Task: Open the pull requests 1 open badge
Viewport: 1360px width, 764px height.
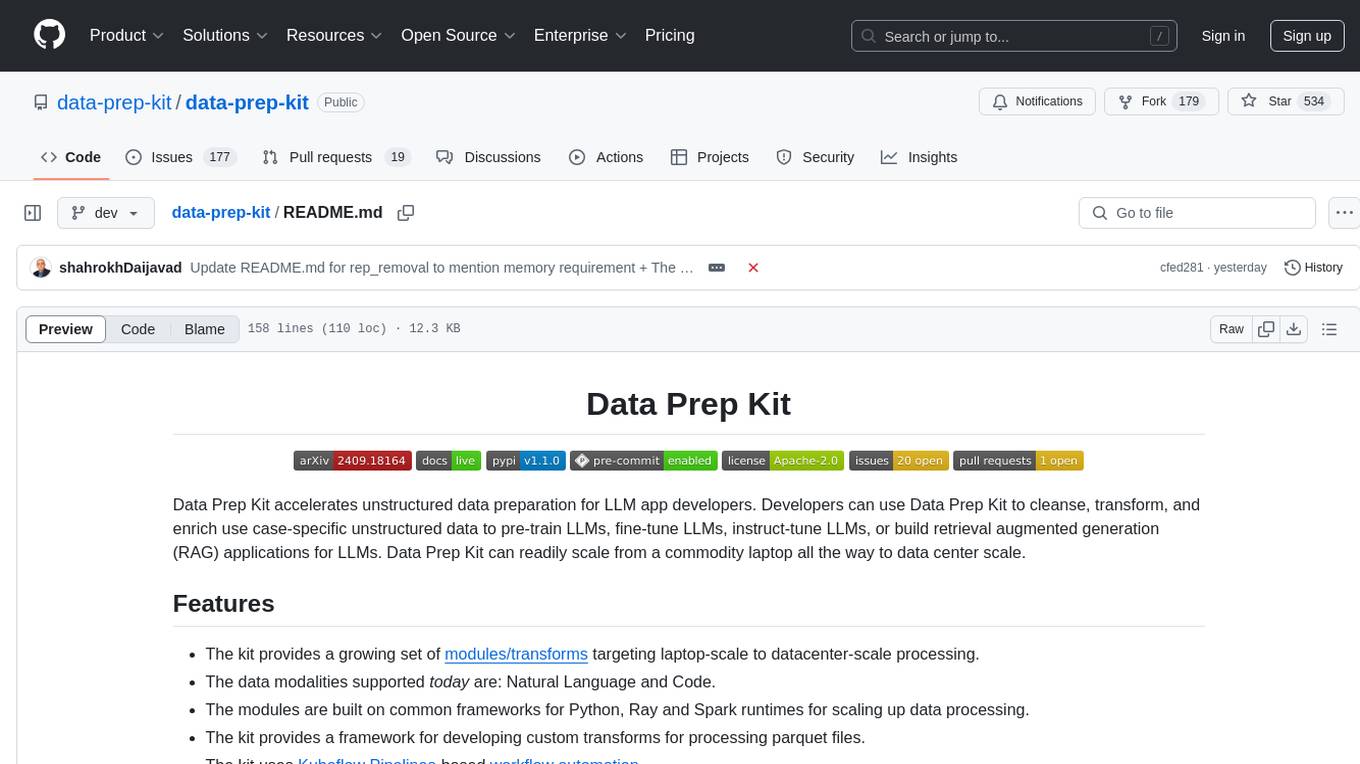Action: coord(1018,460)
